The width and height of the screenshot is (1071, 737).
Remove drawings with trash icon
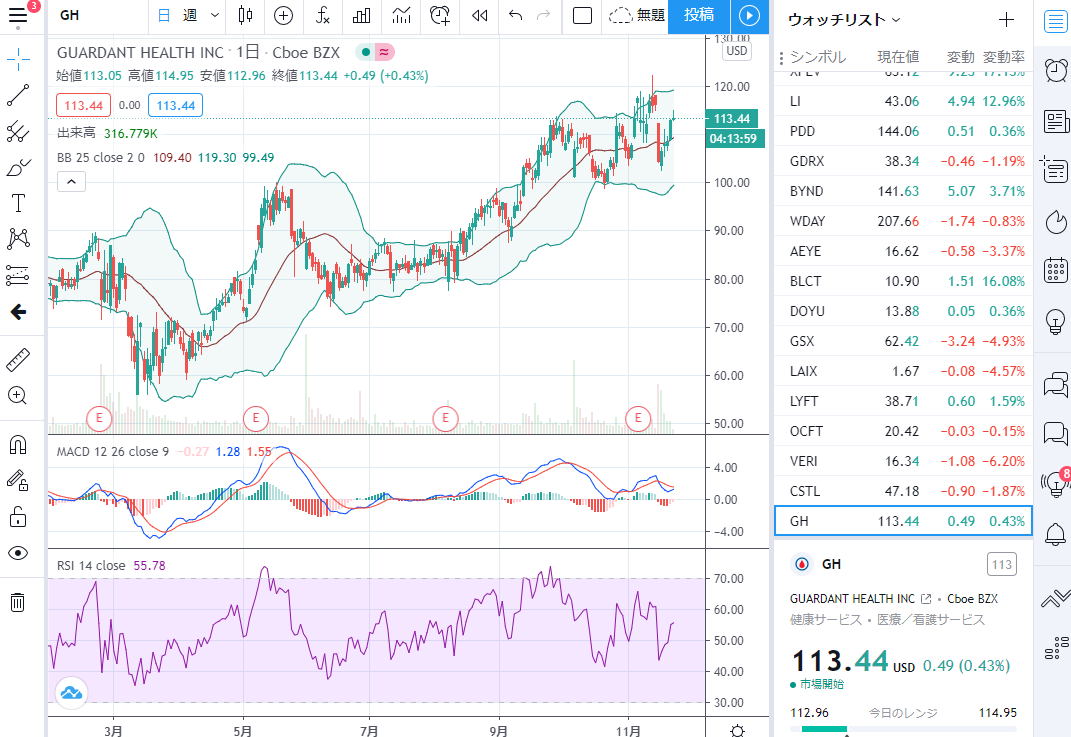click(18, 602)
